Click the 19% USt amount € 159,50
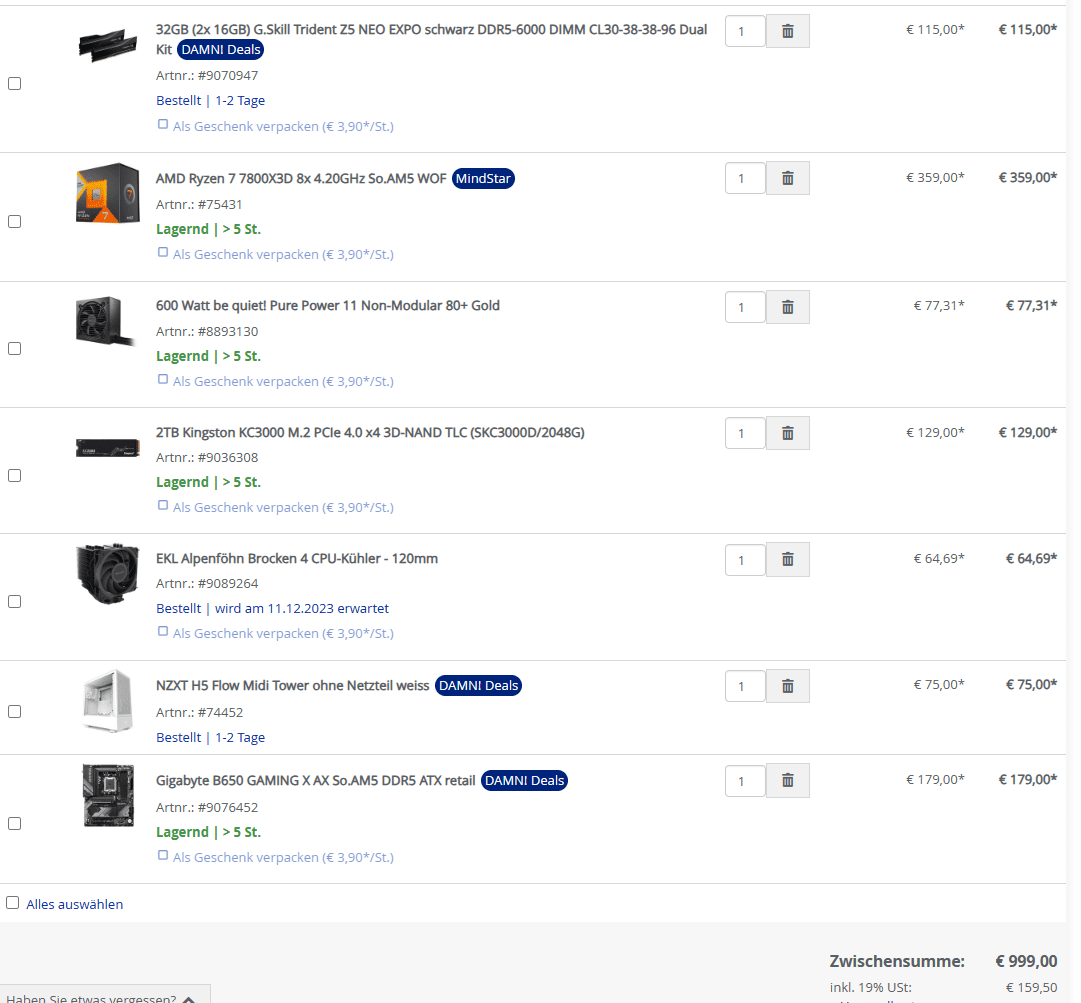1081x1003 pixels. [x=1031, y=988]
